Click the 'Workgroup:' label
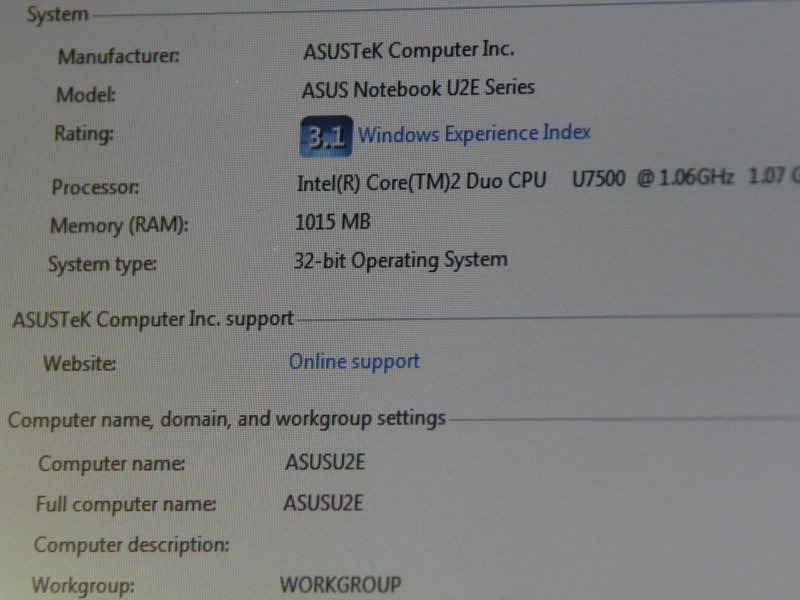The height and width of the screenshot is (600, 800). (x=83, y=586)
